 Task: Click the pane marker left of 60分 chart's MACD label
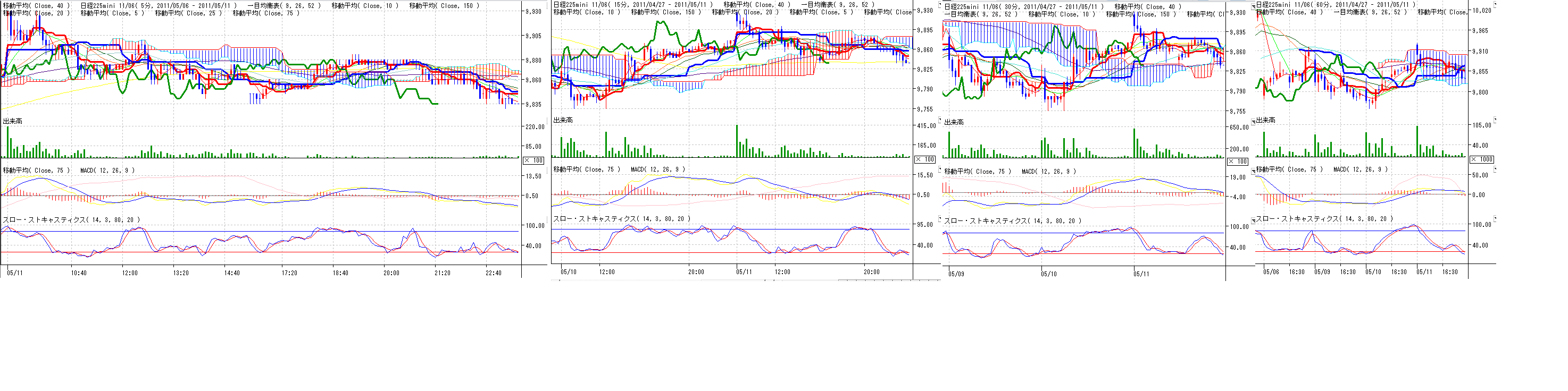[1253, 169]
